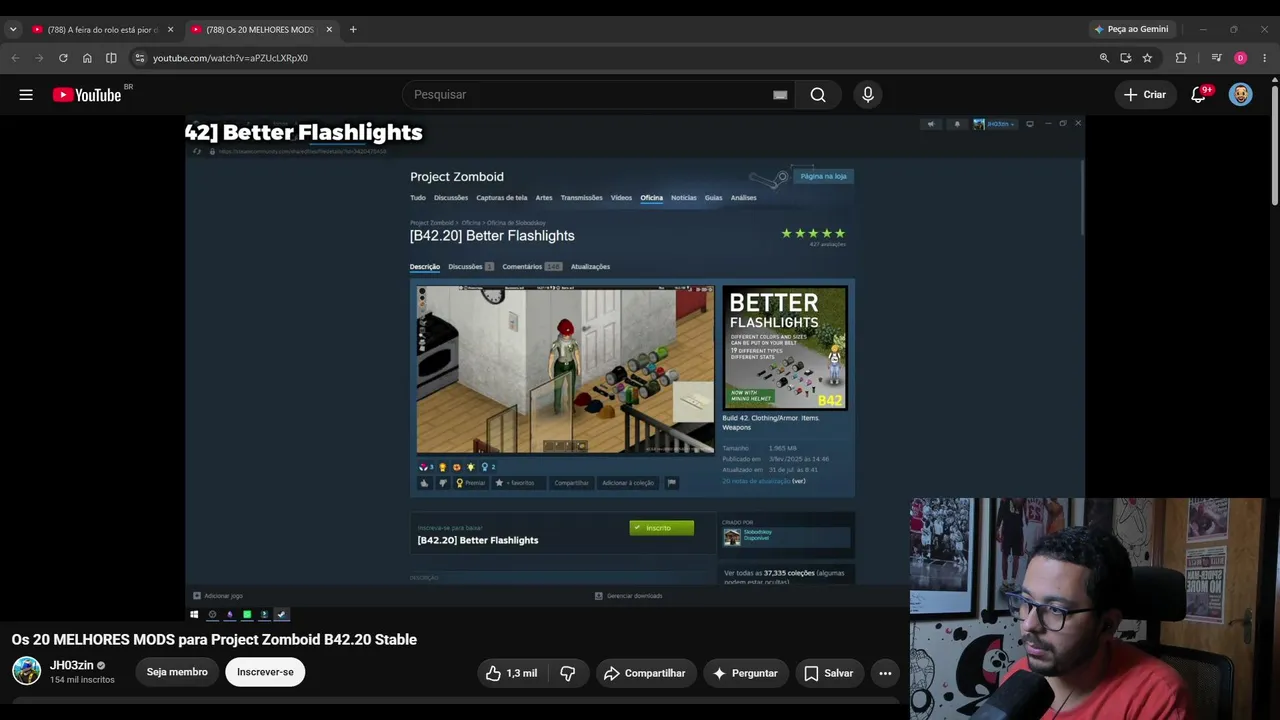Start voice search with the microphone
1280x720 pixels.
coord(868,95)
